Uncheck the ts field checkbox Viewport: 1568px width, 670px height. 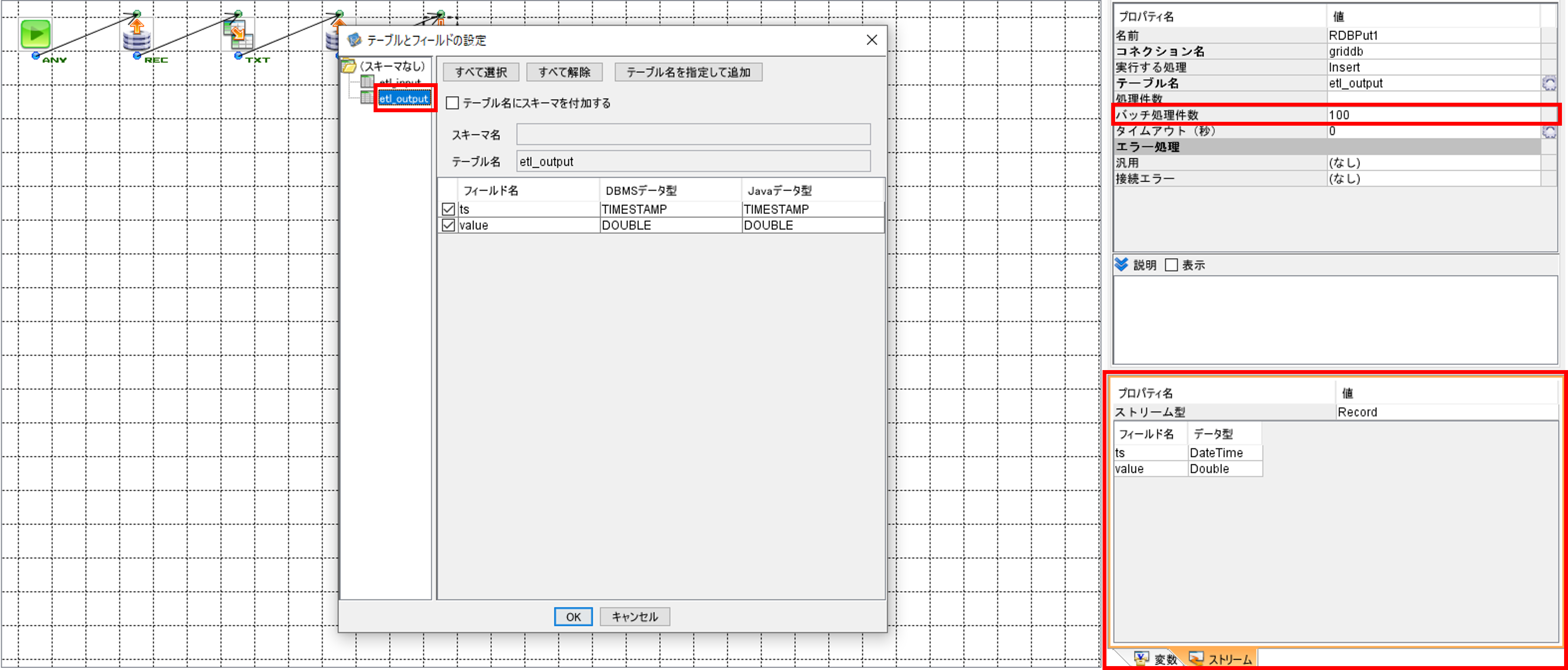click(x=449, y=209)
